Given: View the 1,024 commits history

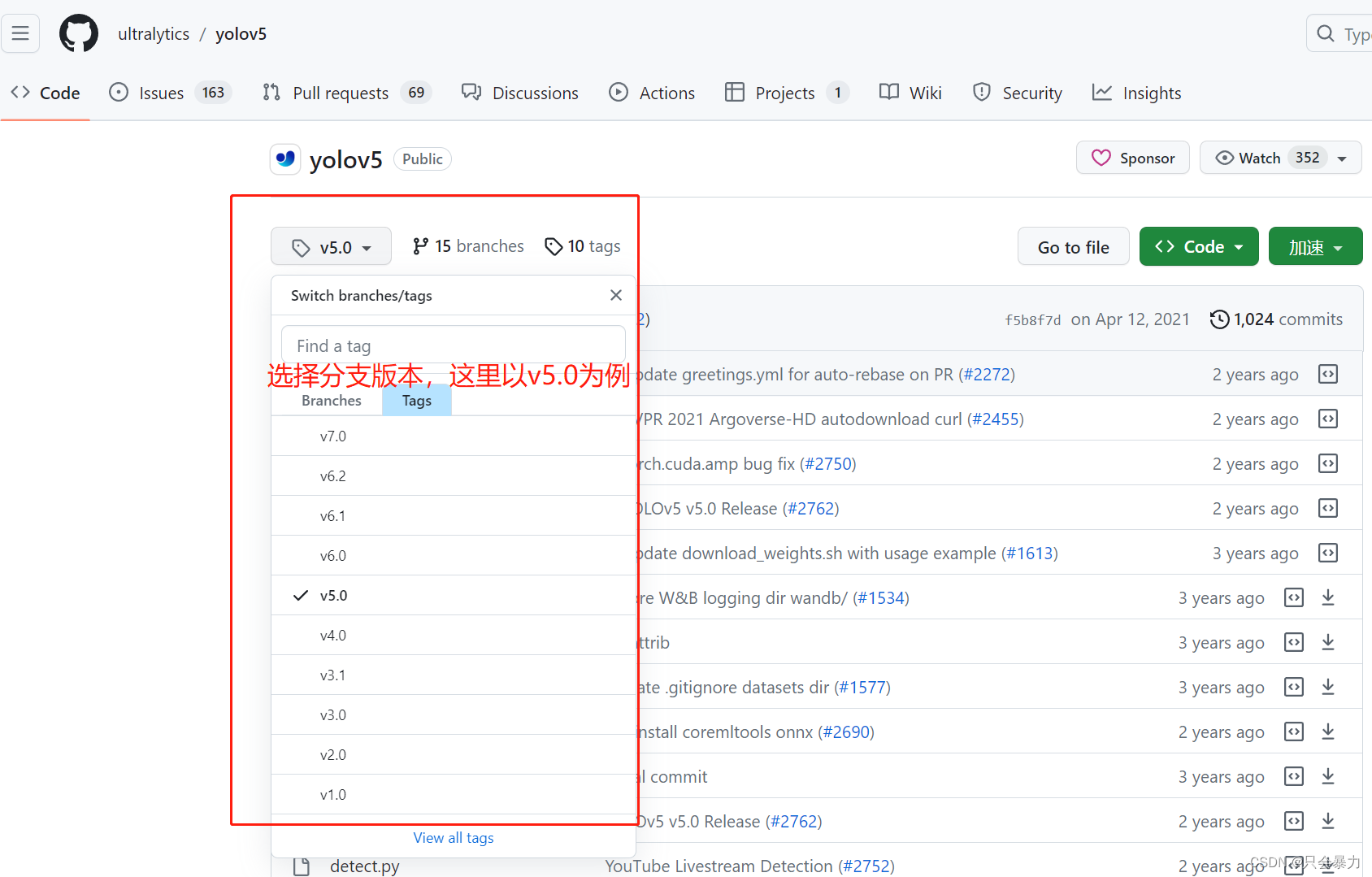Looking at the screenshot, I should pyautogui.click(x=1276, y=319).
